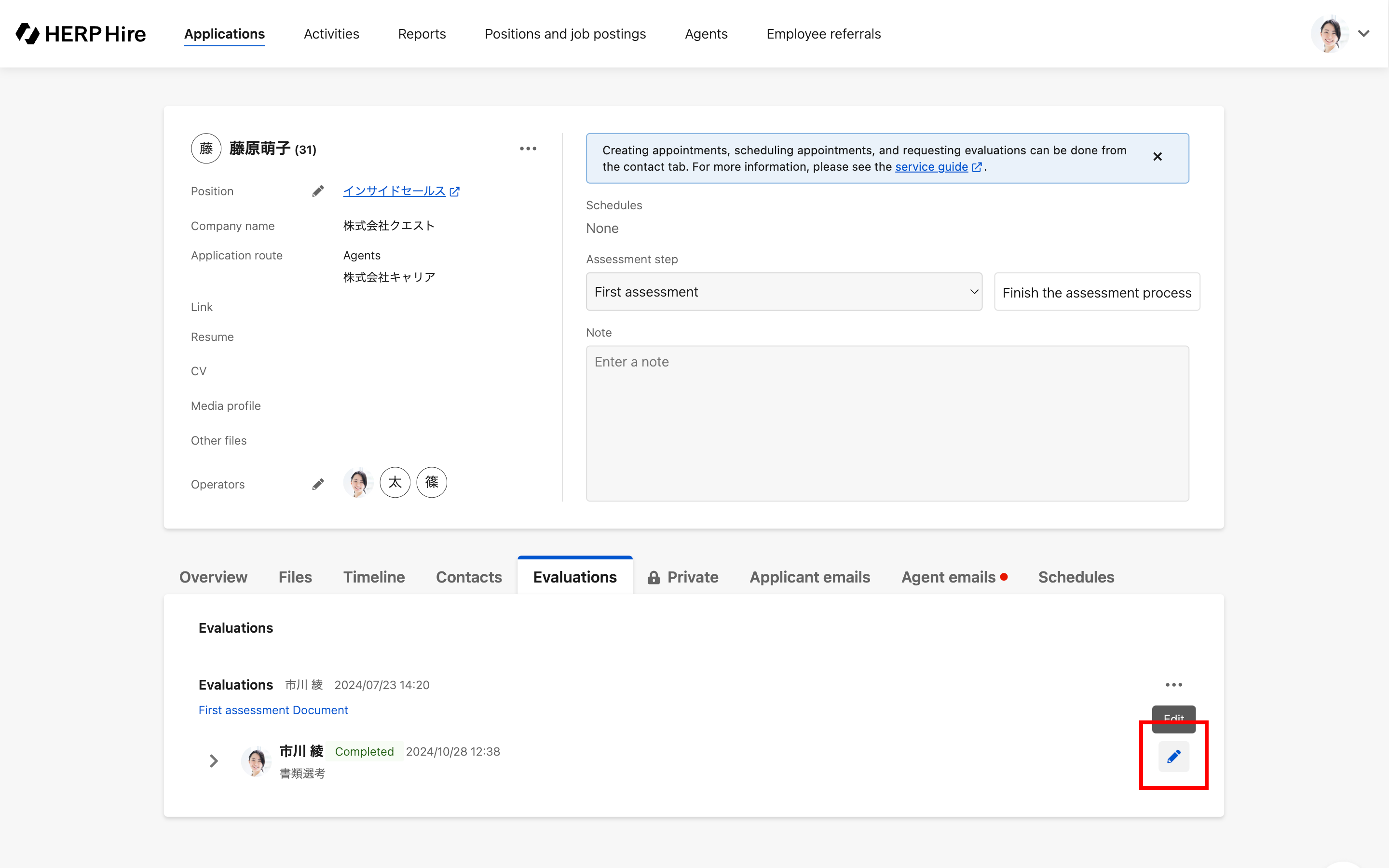Open the three-dot menu beside 藤原萌子
Image resolution: width=1389 pixels, height=868 pixels.
(528, 149)
